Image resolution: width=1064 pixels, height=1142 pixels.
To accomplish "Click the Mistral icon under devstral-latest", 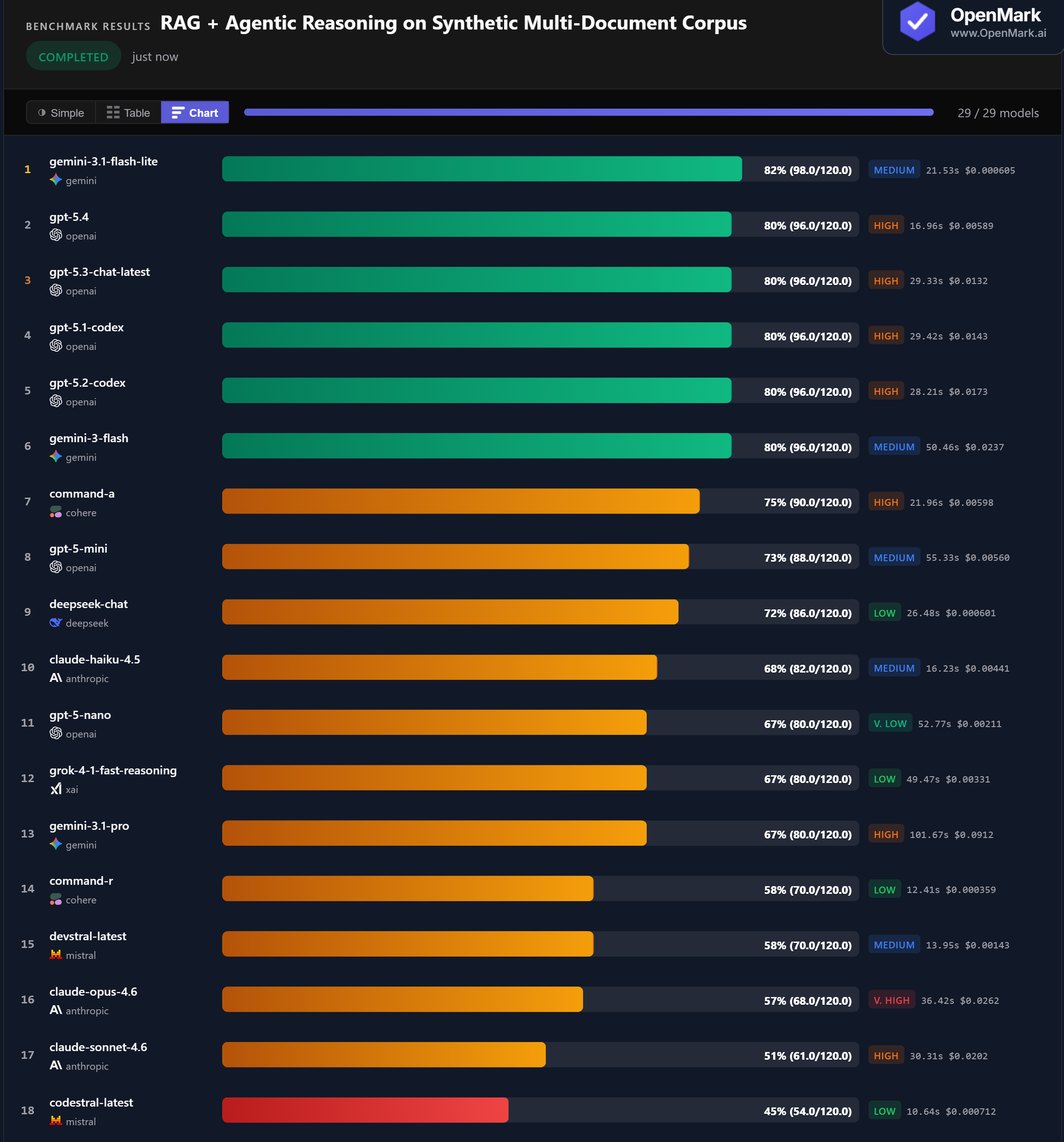I will click(x=56, y=955).
